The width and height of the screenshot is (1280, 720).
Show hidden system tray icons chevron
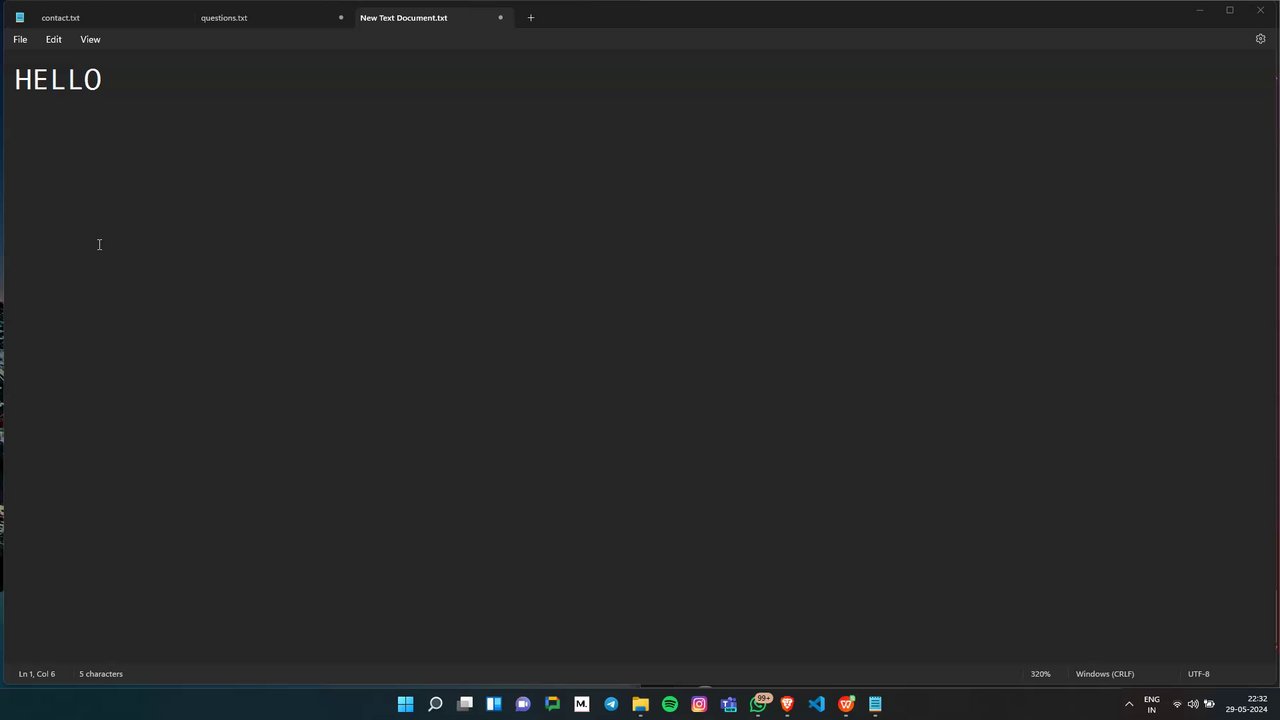pos(1129,704)
